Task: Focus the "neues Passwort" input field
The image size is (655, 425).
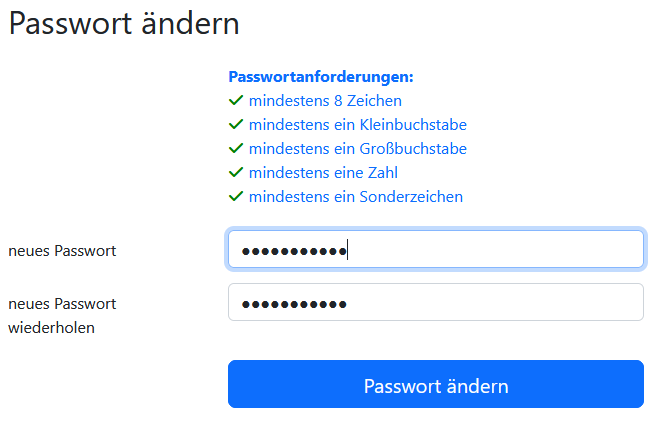Action: (490, 250)
